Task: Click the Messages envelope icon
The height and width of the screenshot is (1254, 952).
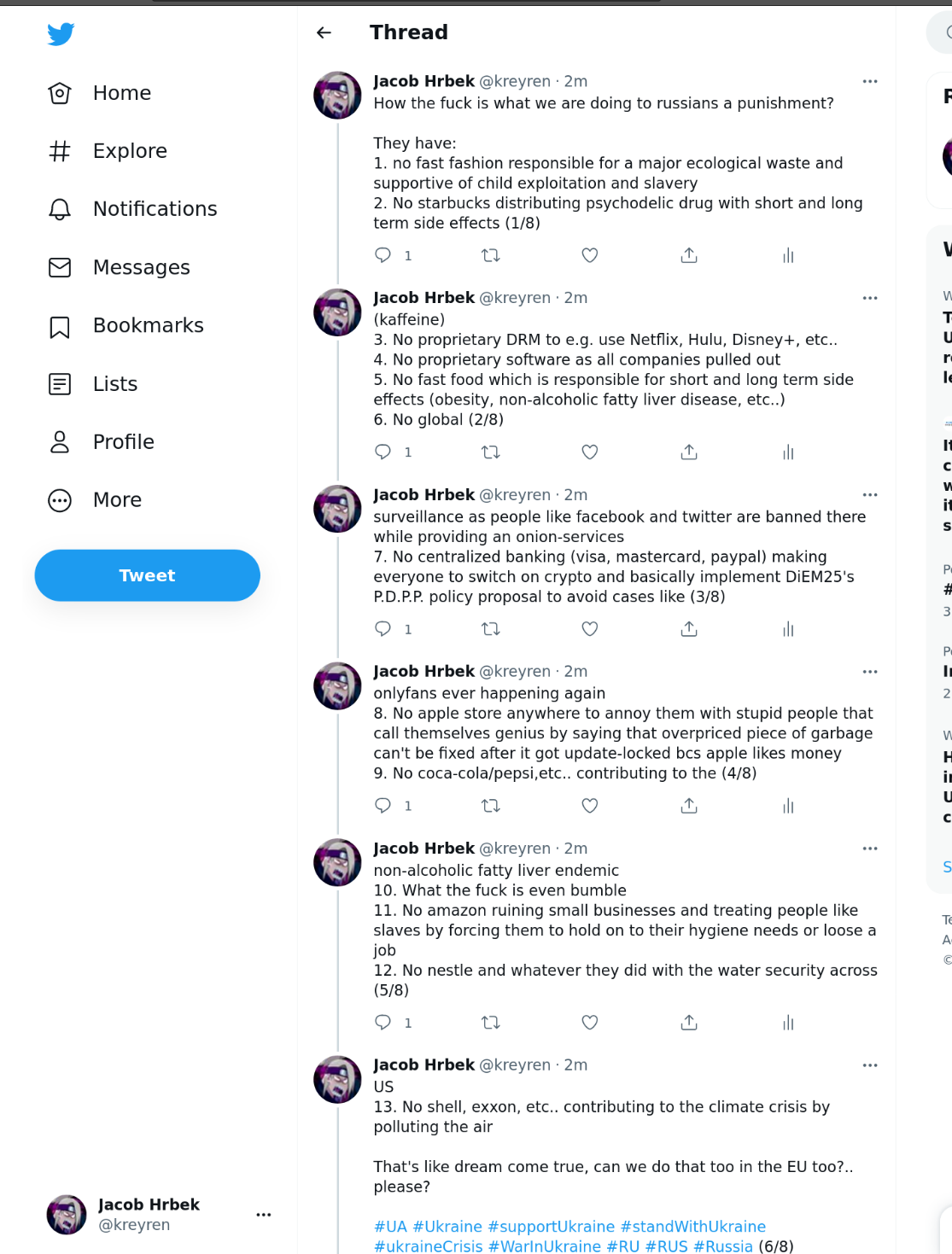Action: tap(60, 268)
